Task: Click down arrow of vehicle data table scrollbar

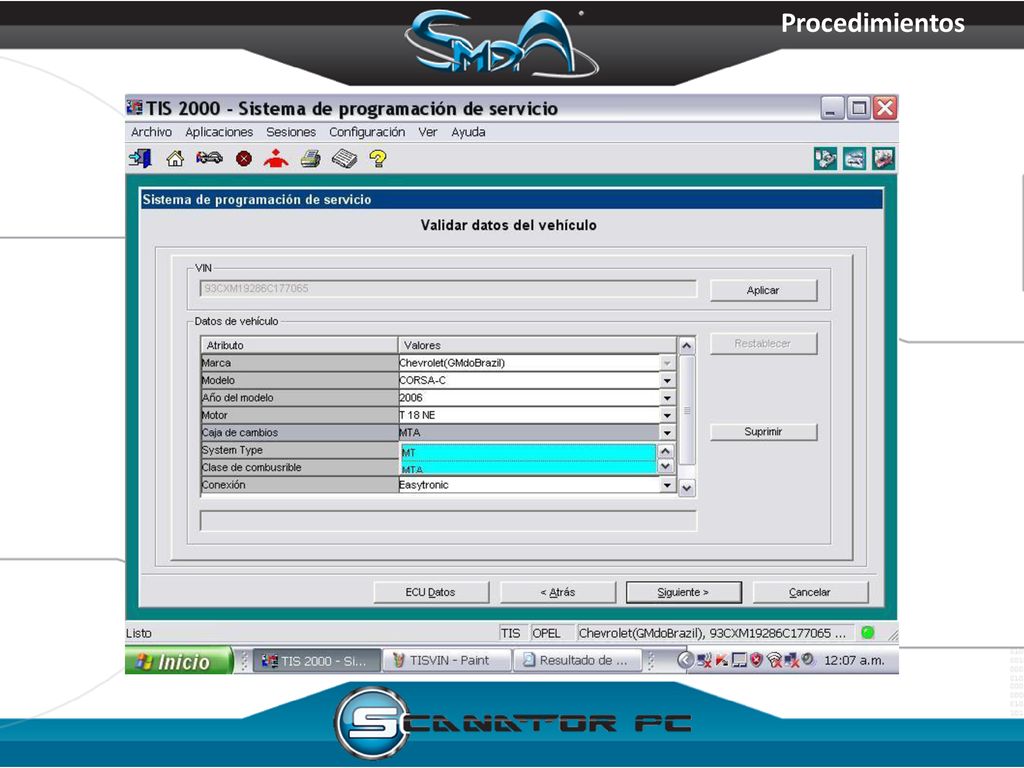Action: click(686, 488)
